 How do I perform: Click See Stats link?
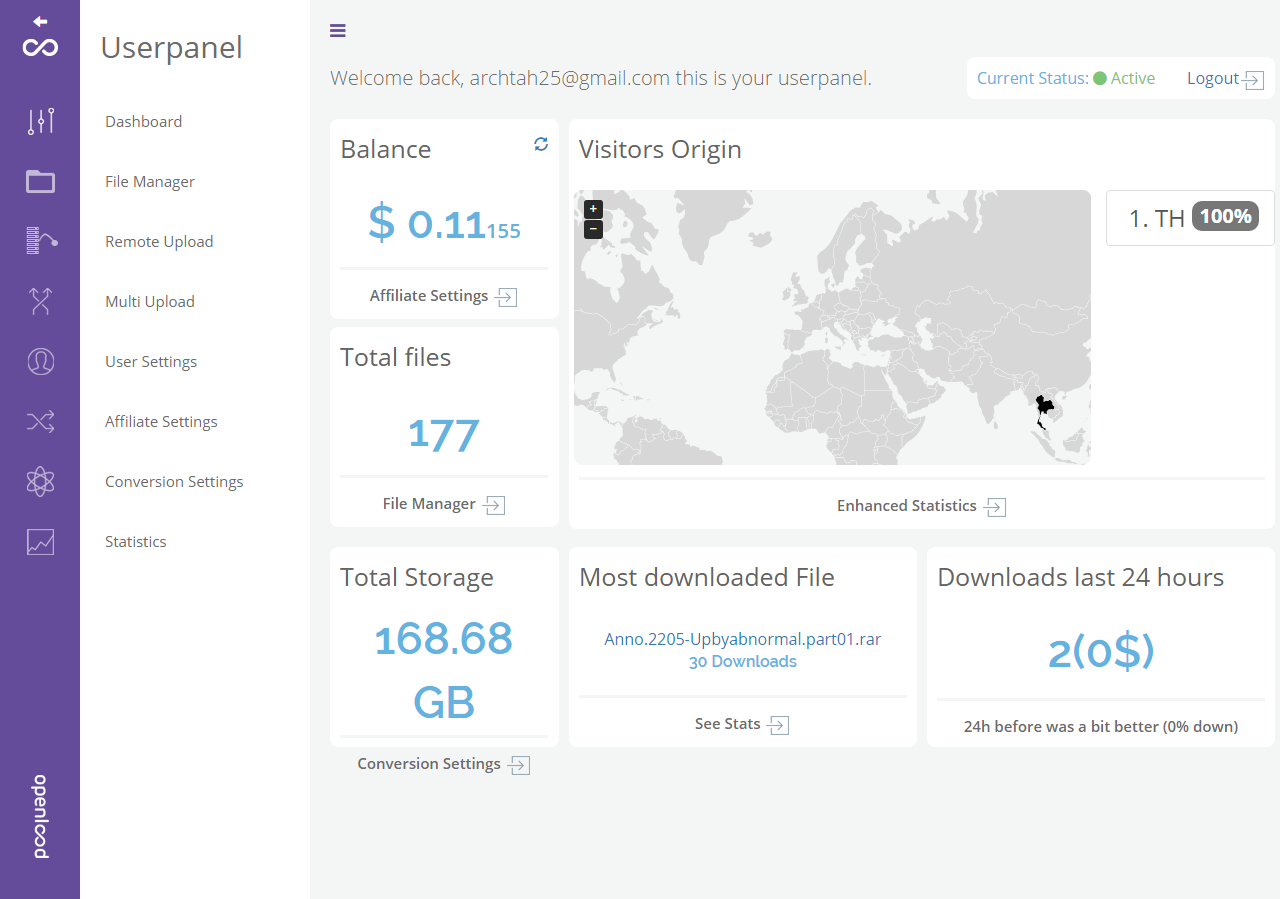[741, 724]
